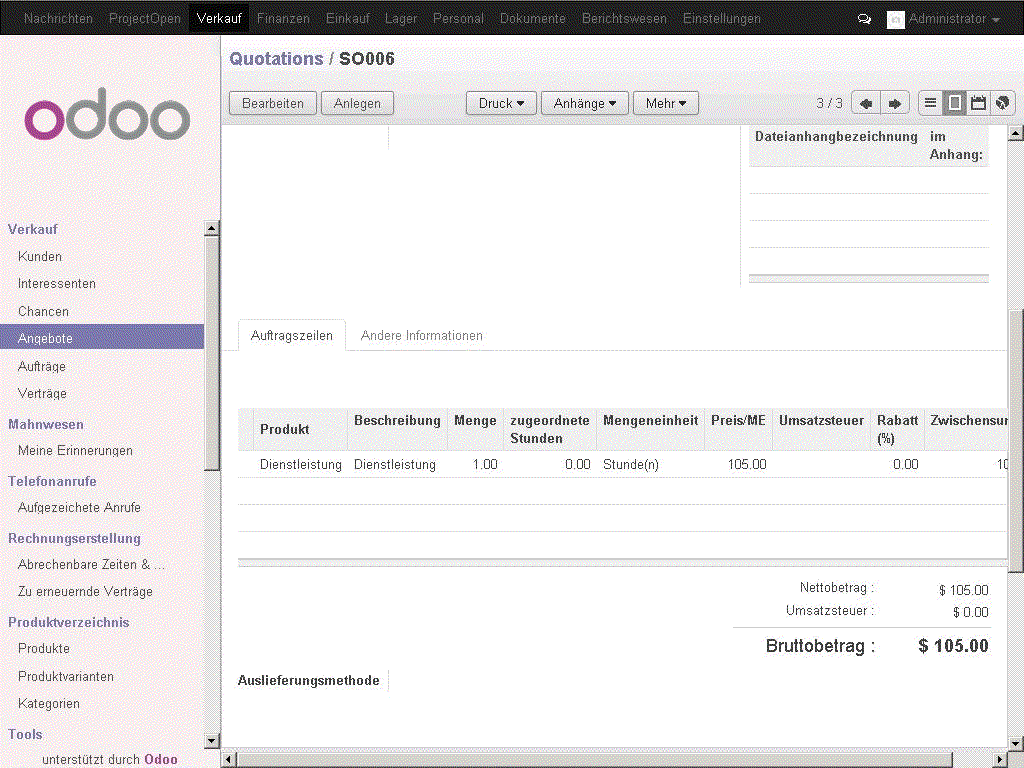
Task: Switch to calendar view icon
Action: [x=978, y=103]
